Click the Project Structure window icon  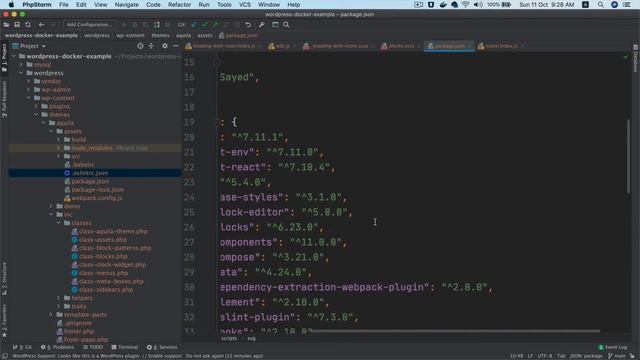pos(275,25)
